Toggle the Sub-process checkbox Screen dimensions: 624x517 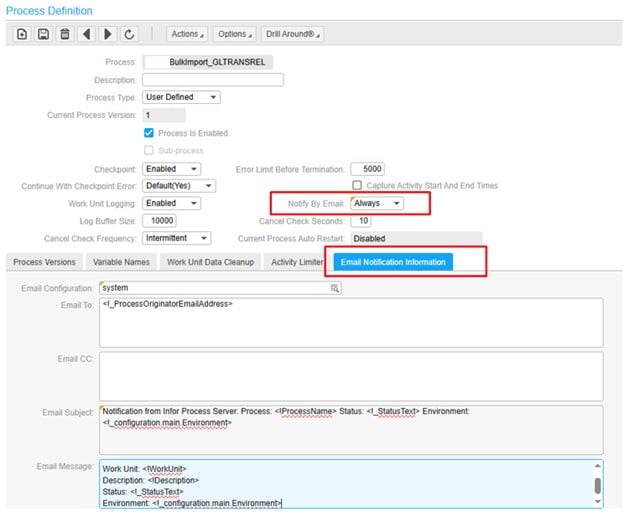click(149, 150)
